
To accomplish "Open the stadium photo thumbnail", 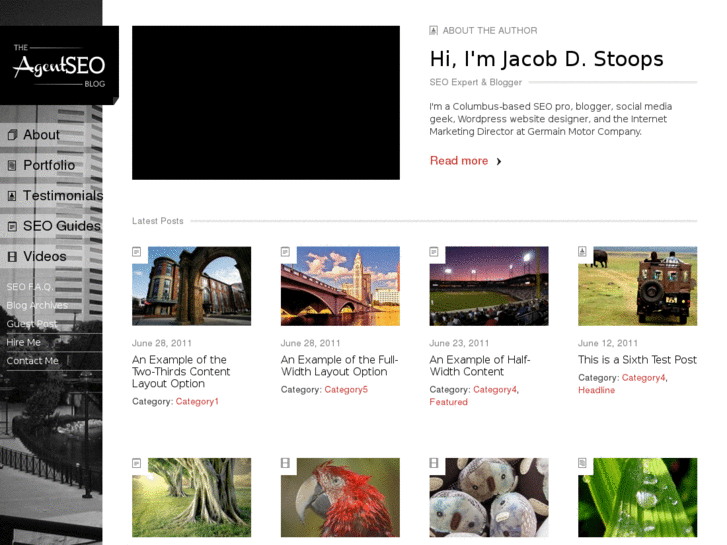I will (489, 286).
